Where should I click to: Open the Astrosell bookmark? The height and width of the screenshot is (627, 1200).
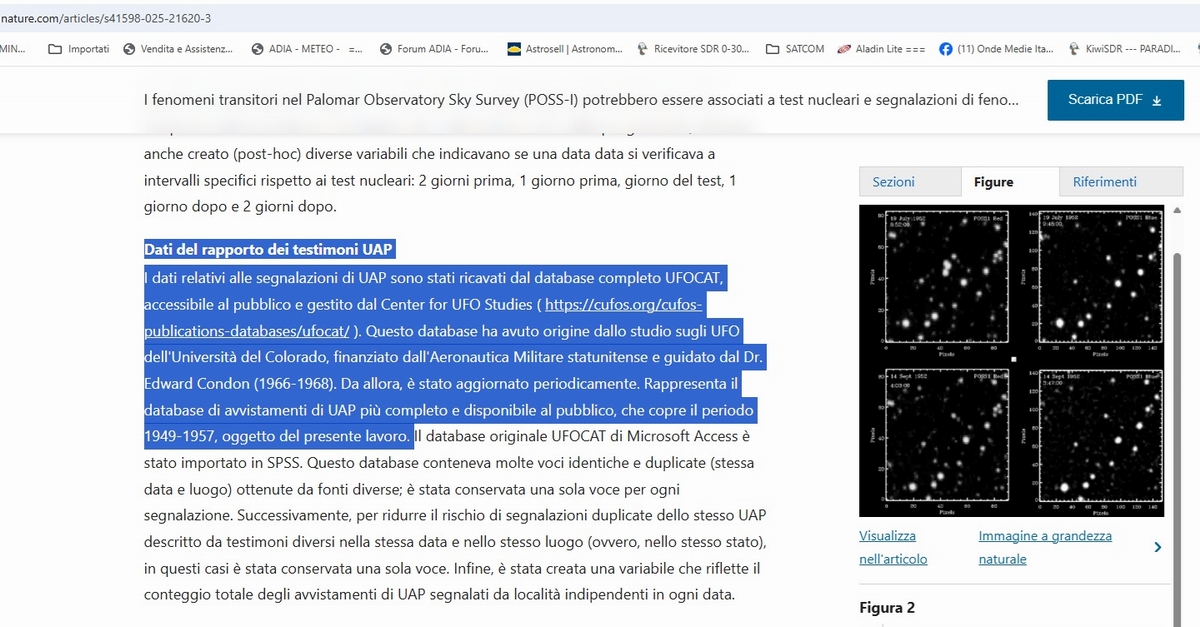point(564,49)
